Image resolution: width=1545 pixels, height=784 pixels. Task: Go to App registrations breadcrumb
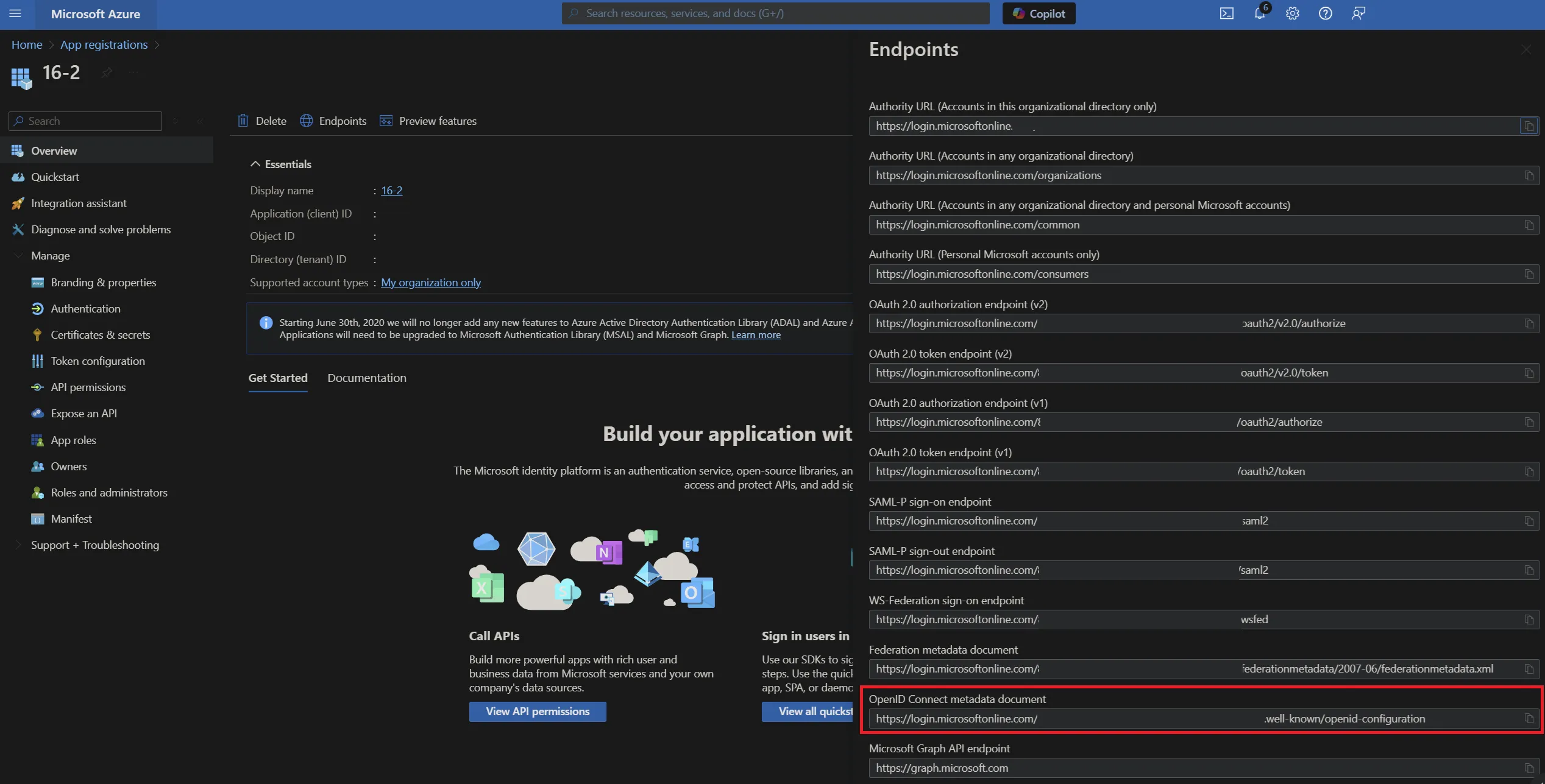[x=104, y=45]
